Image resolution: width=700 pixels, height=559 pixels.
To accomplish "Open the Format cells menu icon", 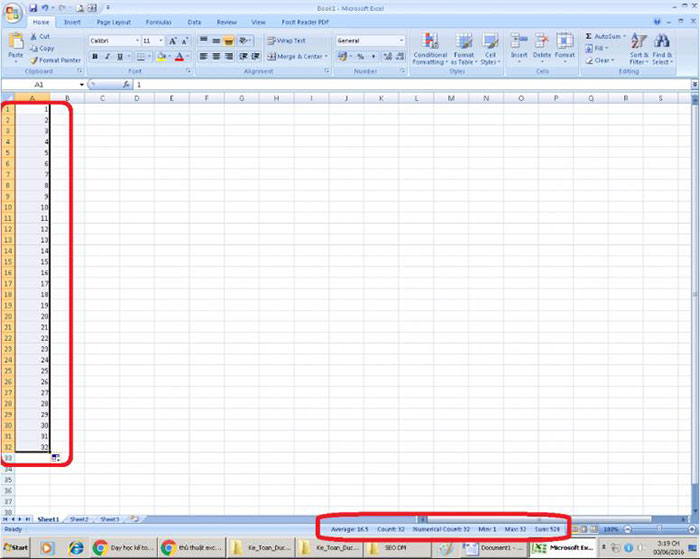I will click(x=565, y=41).
